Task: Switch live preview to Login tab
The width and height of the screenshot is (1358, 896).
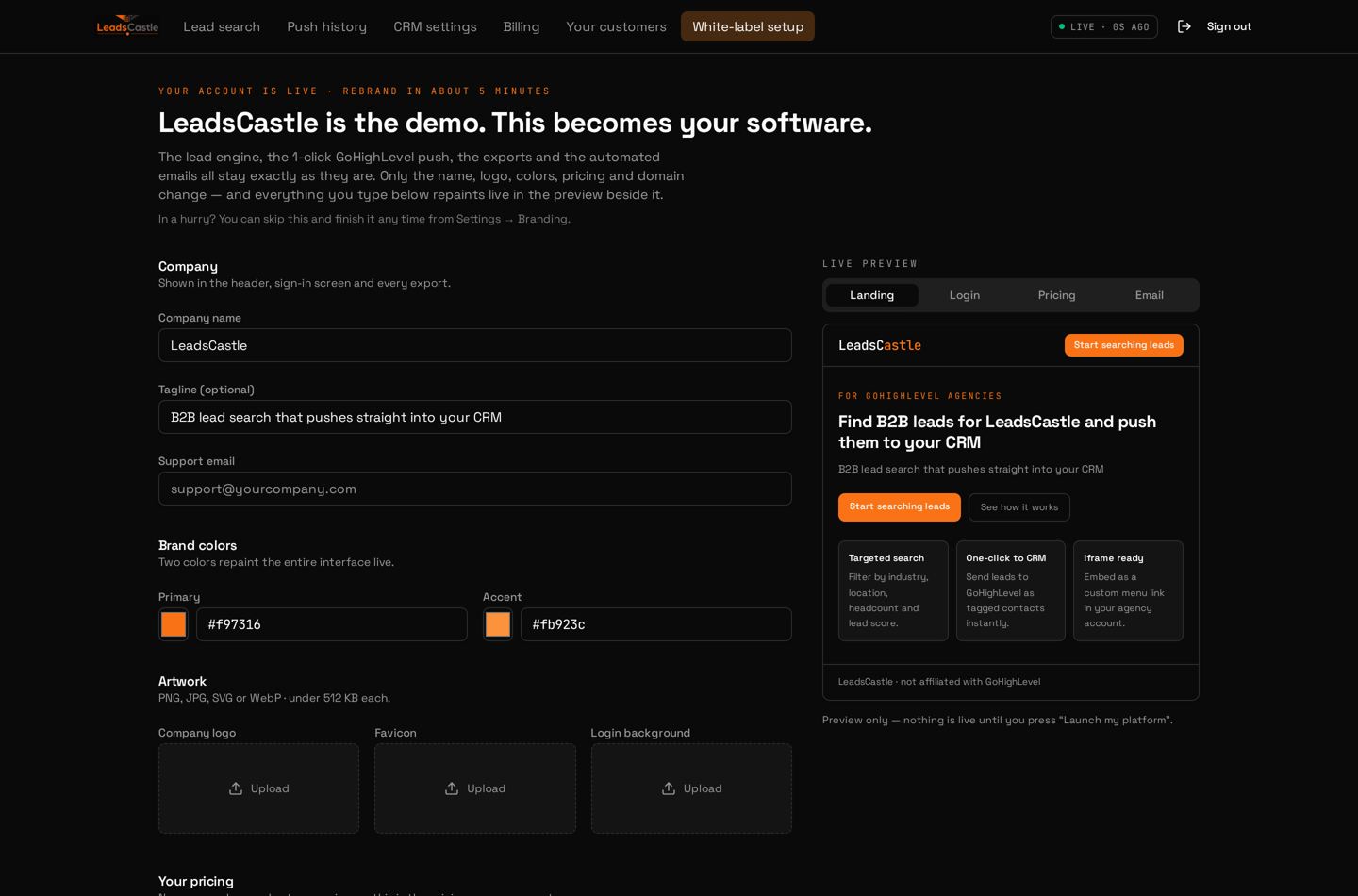Action: click(965, 295)
